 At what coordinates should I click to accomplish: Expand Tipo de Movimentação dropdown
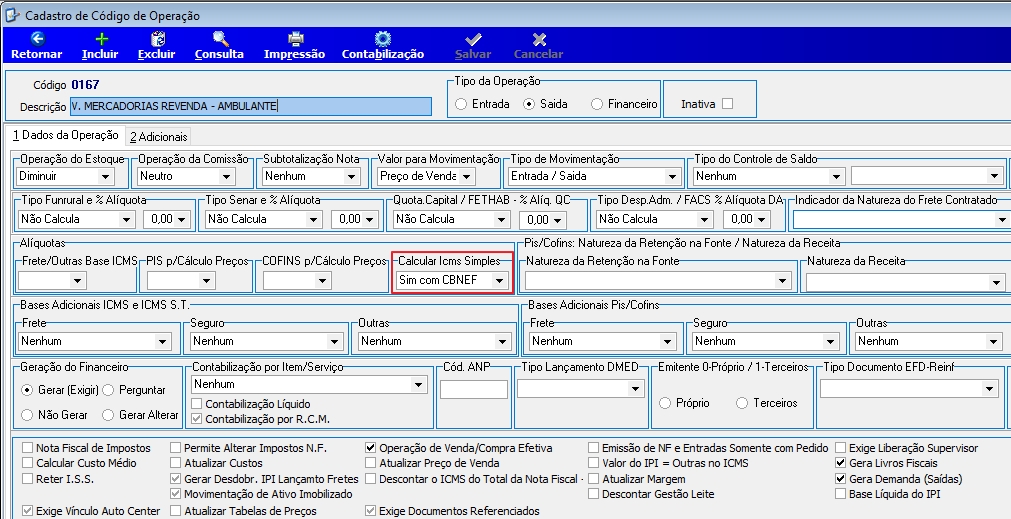[x=672, y=176]
